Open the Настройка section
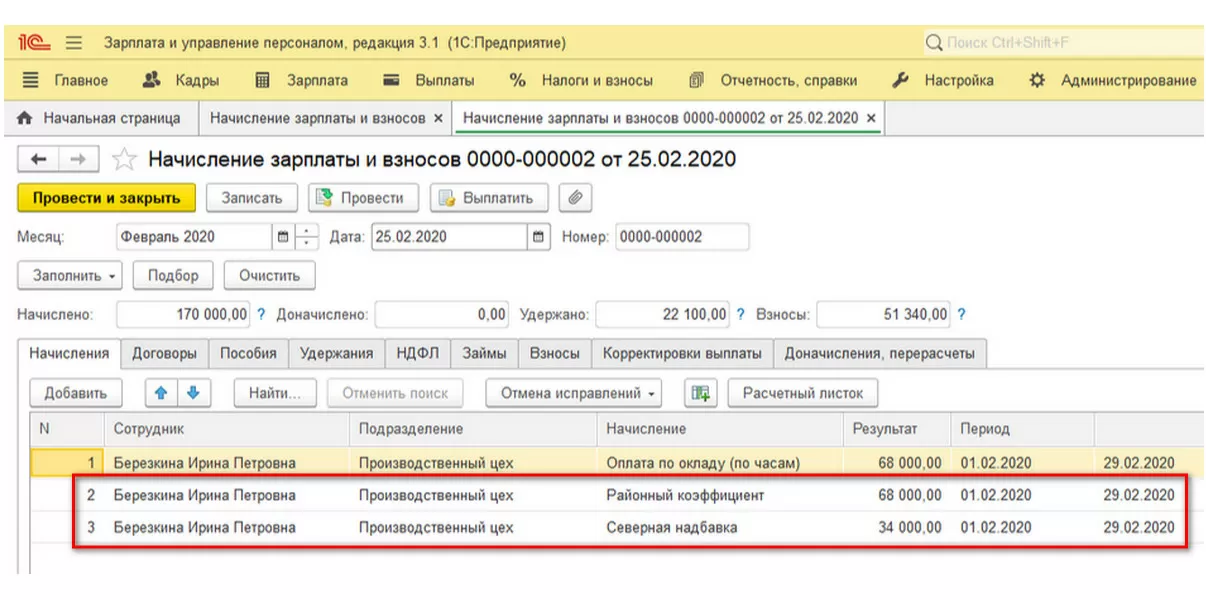Screen dimensions: 1206x600 [943, 80]
